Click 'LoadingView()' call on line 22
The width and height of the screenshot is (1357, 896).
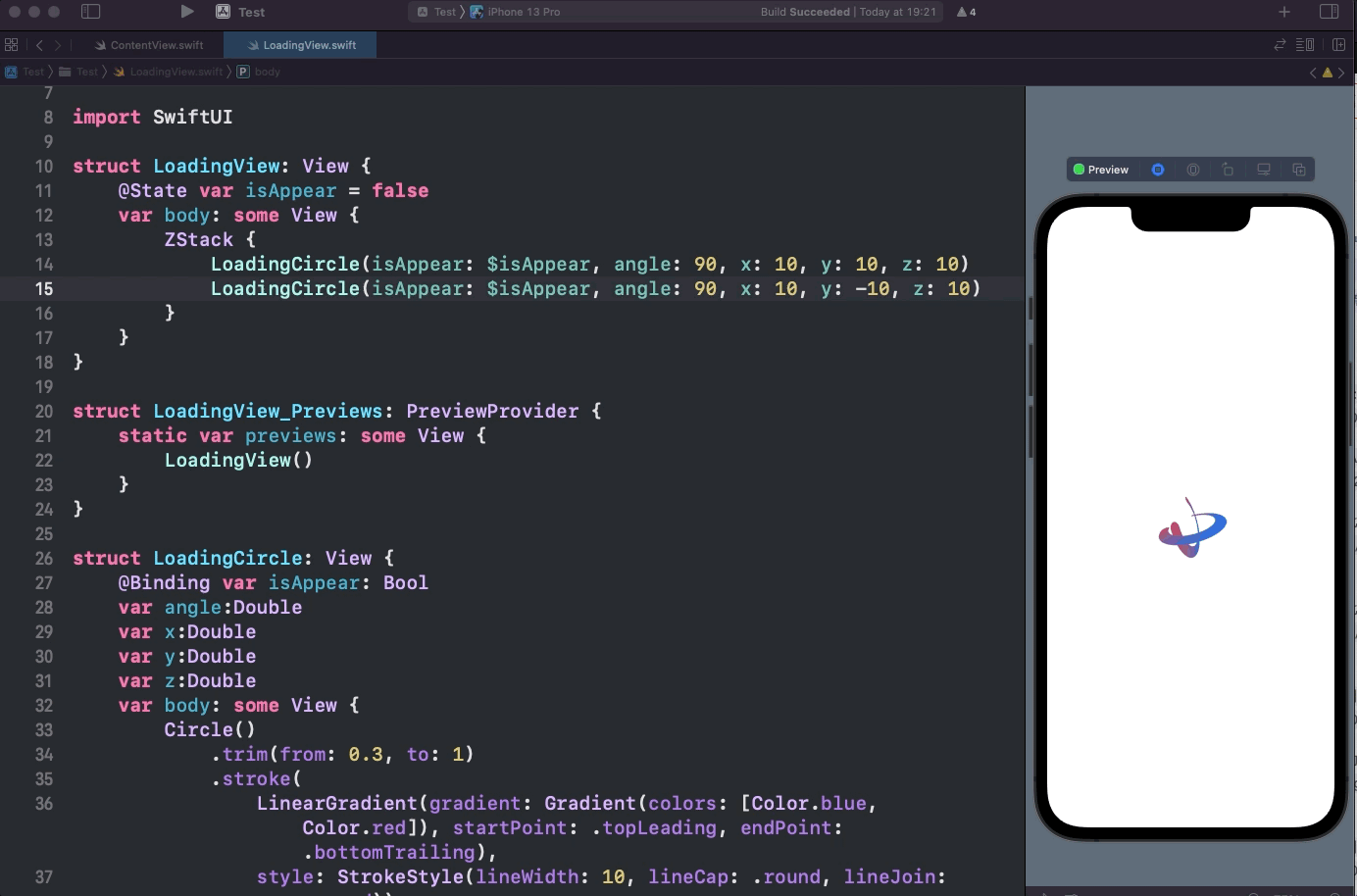[238, 460]
